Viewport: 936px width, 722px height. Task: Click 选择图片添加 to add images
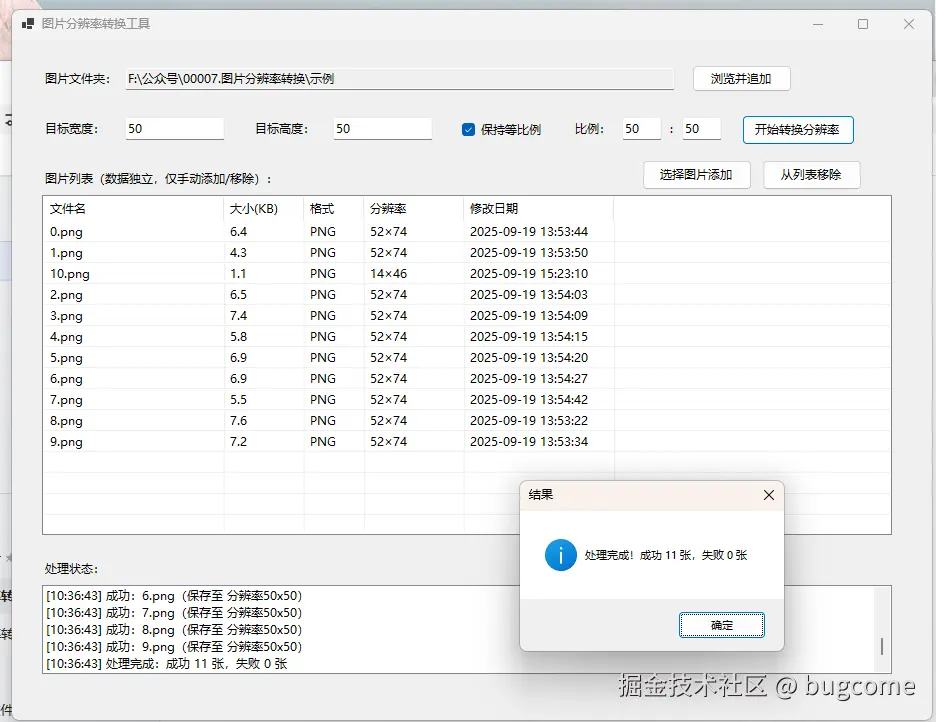[x=697, y=175]
